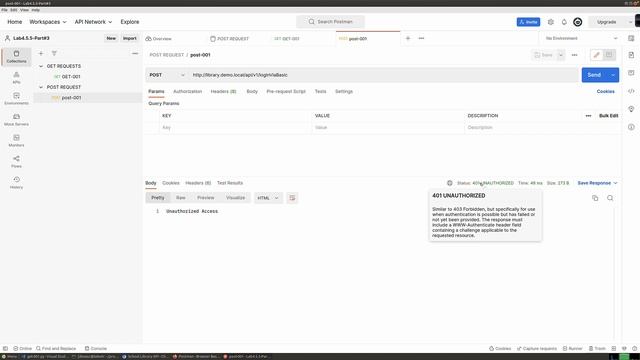Click the network globe icon in response
The image size is (640, 360).
coord(450,183)
